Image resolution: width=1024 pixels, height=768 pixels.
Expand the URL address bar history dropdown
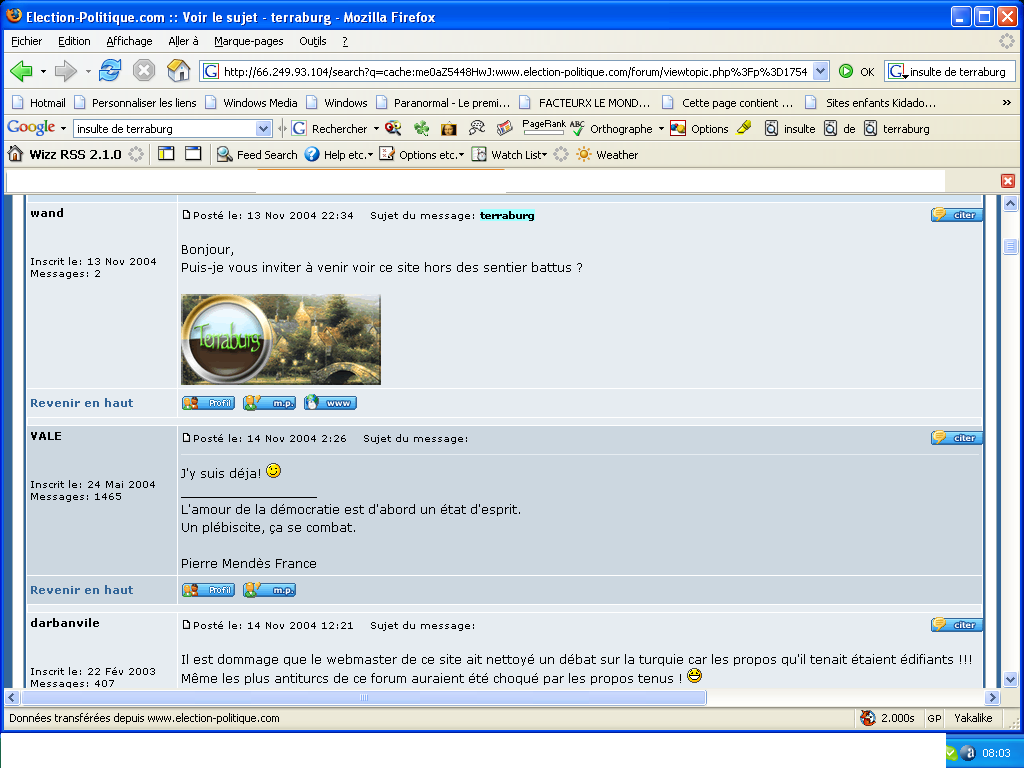pos(821,71)
